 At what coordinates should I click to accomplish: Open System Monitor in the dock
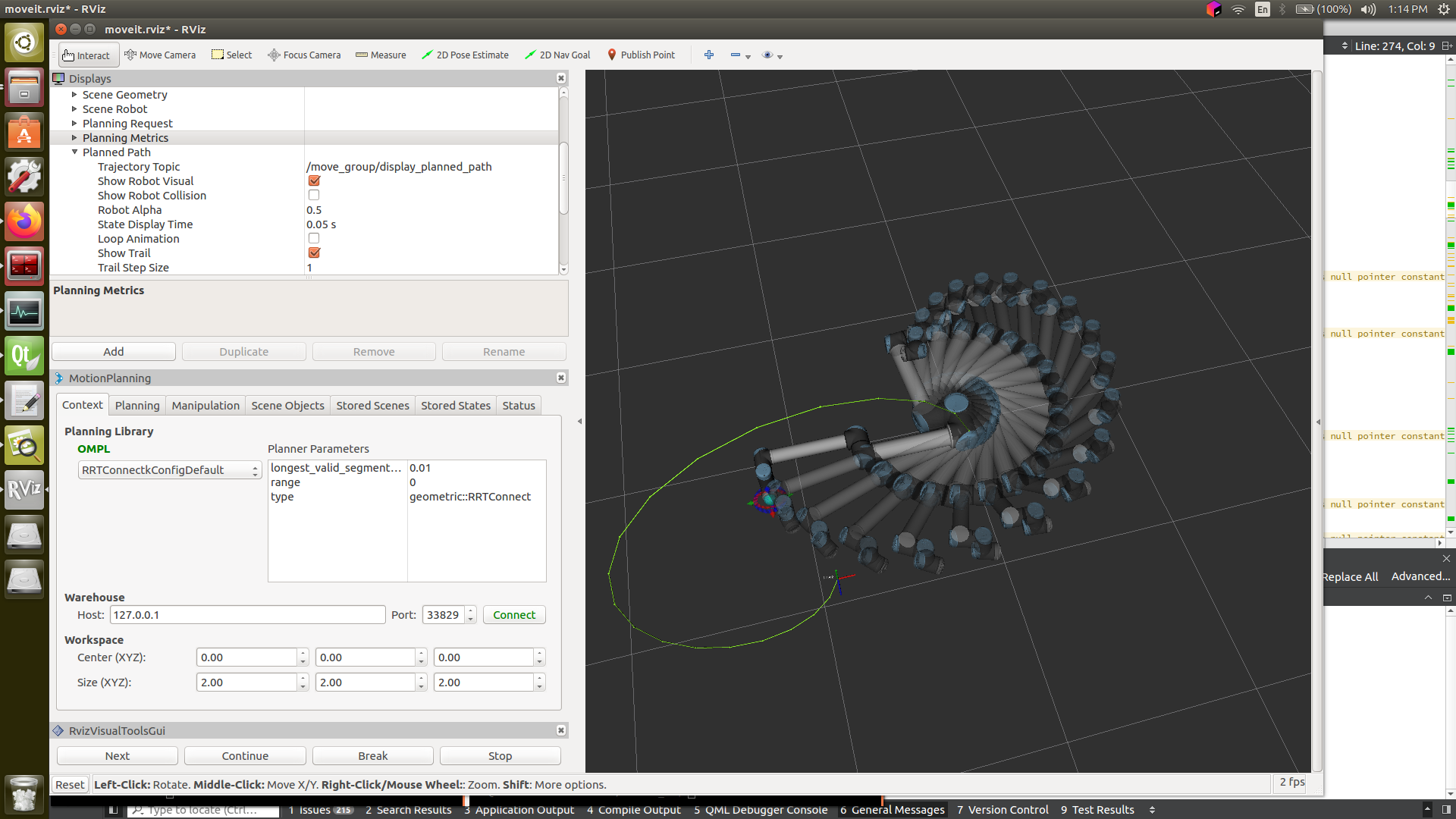click(24, 311)
